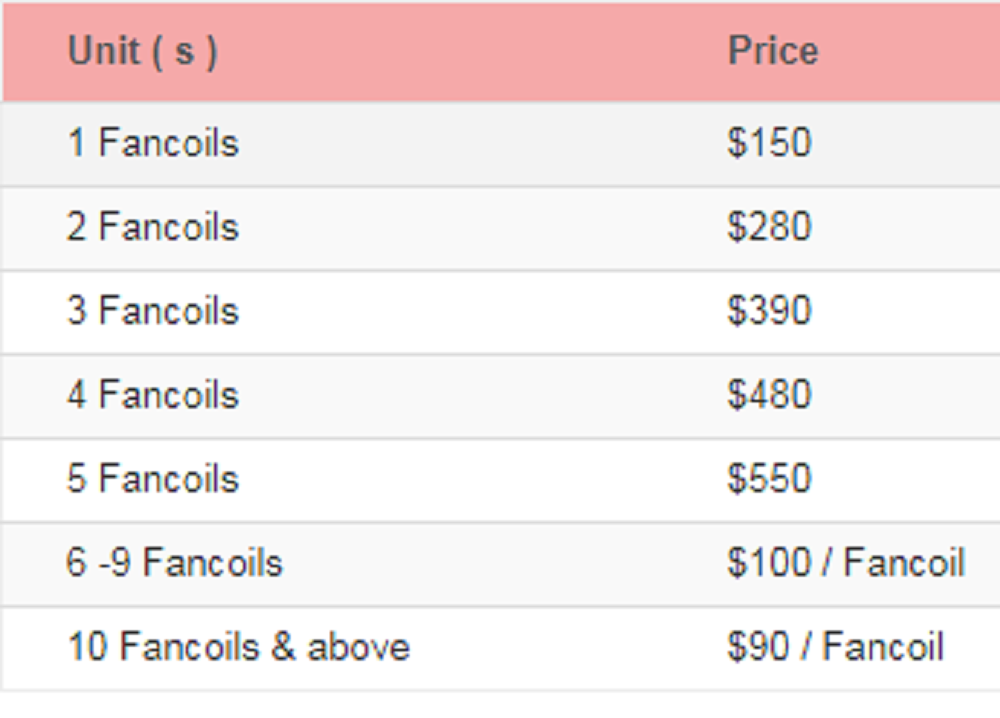Click the Price column header
1000x718 pixels.
[773, 50]
